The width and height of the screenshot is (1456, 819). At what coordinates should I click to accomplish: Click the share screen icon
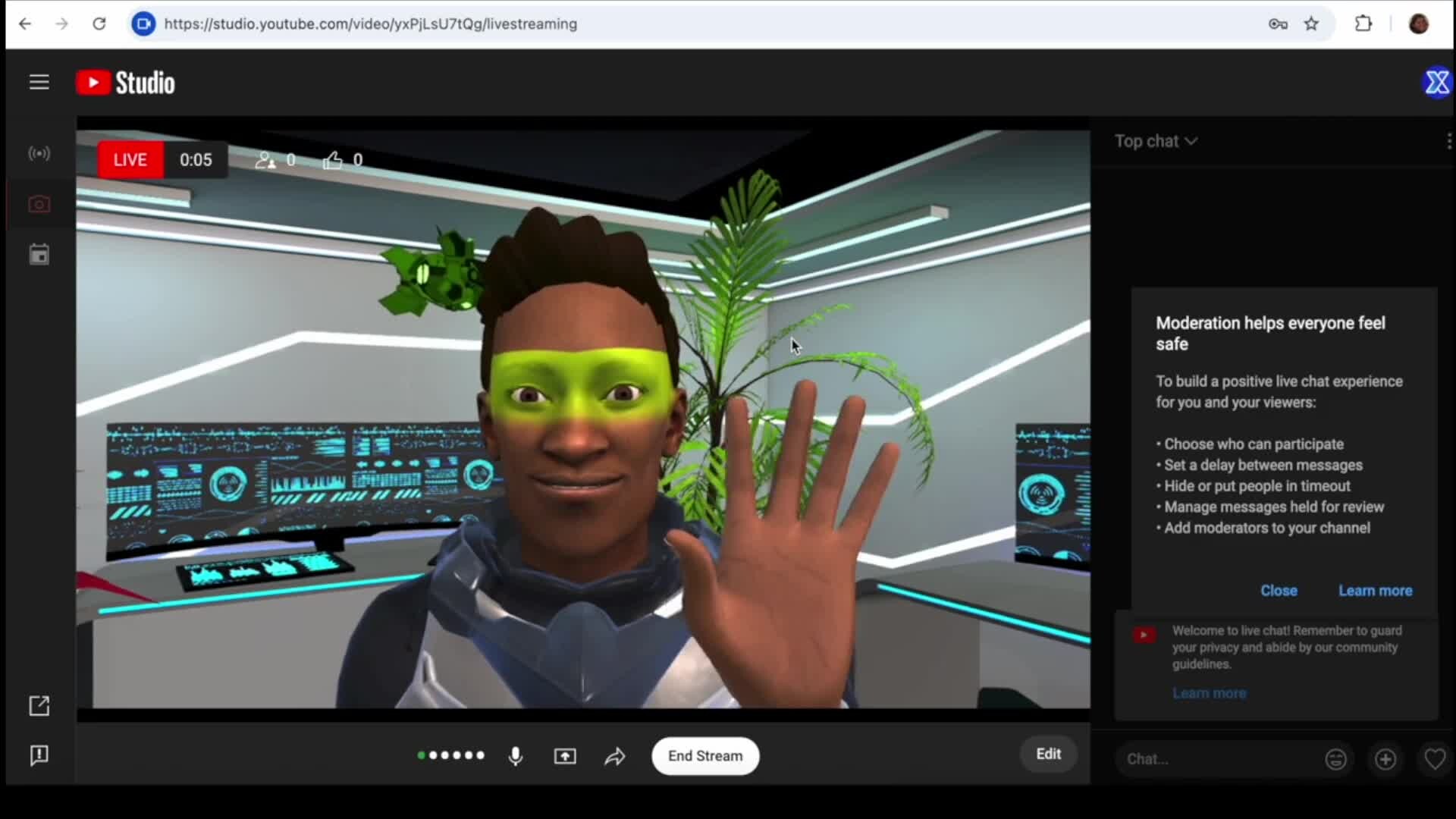(x=565, y=756)
